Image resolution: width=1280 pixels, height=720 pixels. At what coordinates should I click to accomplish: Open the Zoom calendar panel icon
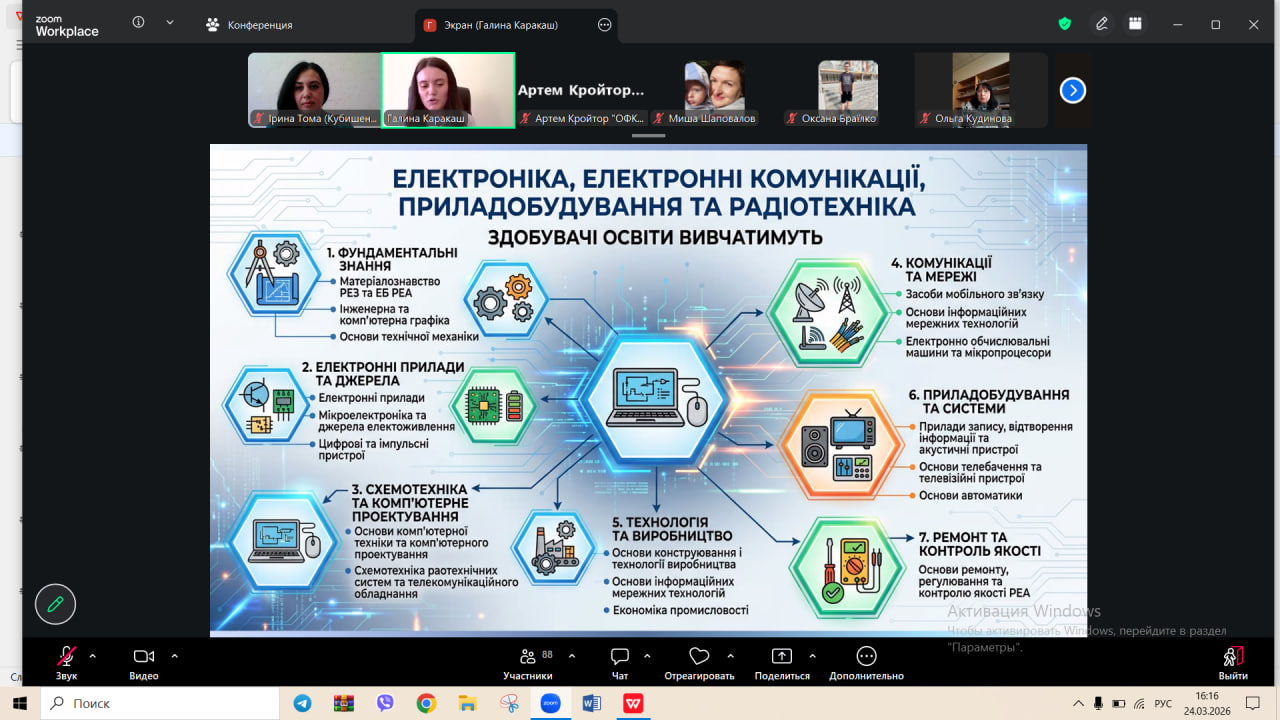[1135, 24]
